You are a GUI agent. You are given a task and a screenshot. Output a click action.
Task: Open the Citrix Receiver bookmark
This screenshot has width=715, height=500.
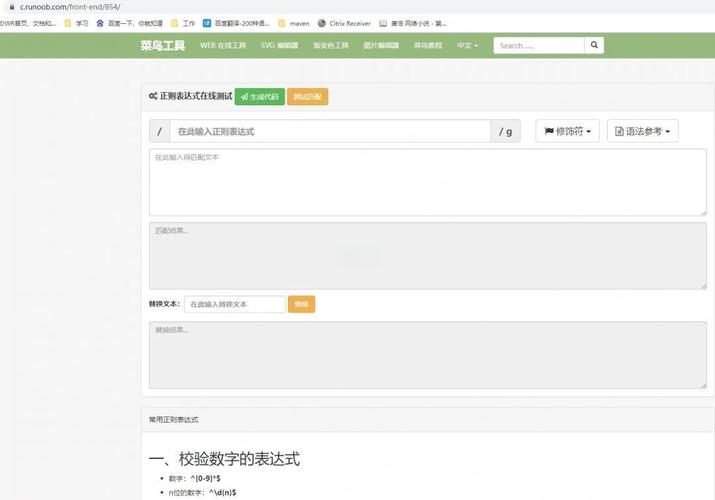[x=344, y=23]
